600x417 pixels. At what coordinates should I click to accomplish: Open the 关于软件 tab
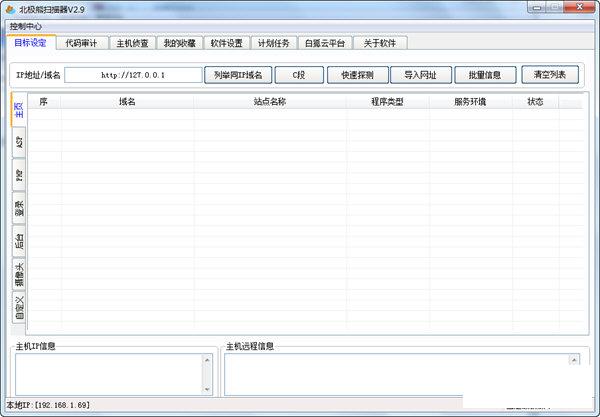pyautogui.click(x=379, y=43)
